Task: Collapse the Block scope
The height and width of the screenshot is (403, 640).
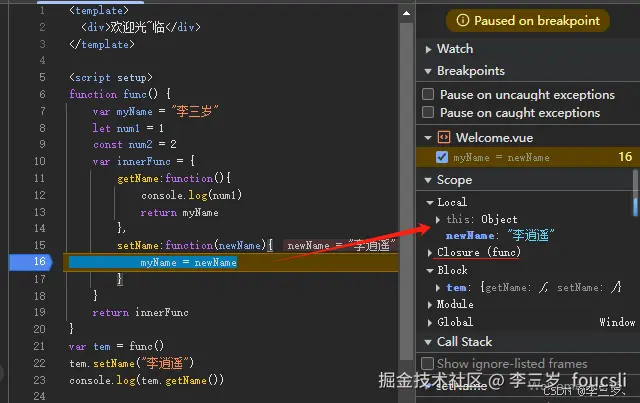Action: [x=429, y=270]
